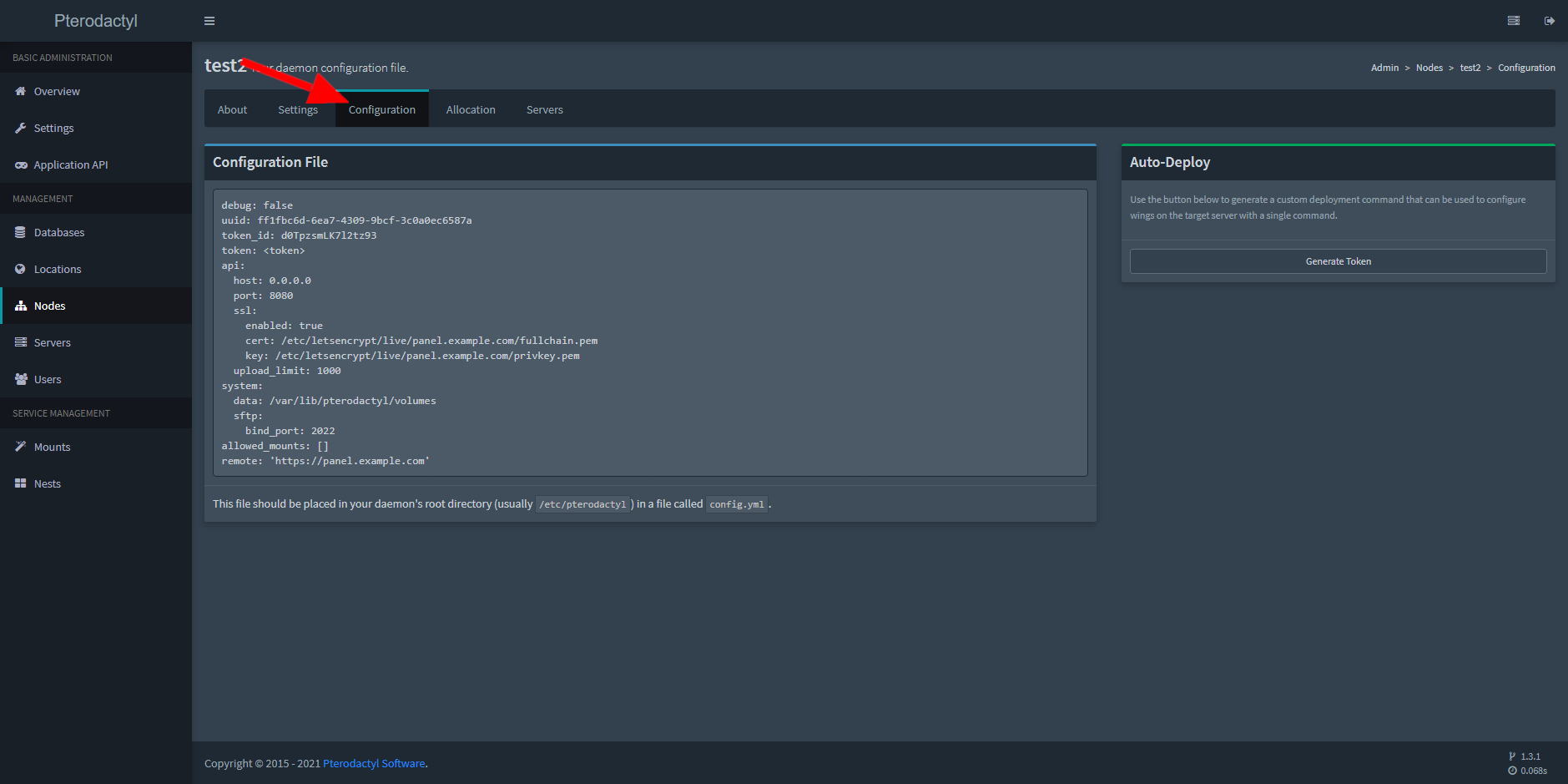The height and width of the screenshot is (784, 1568).
Task: Click the server rack icon in top bar
Action: 1513,20
